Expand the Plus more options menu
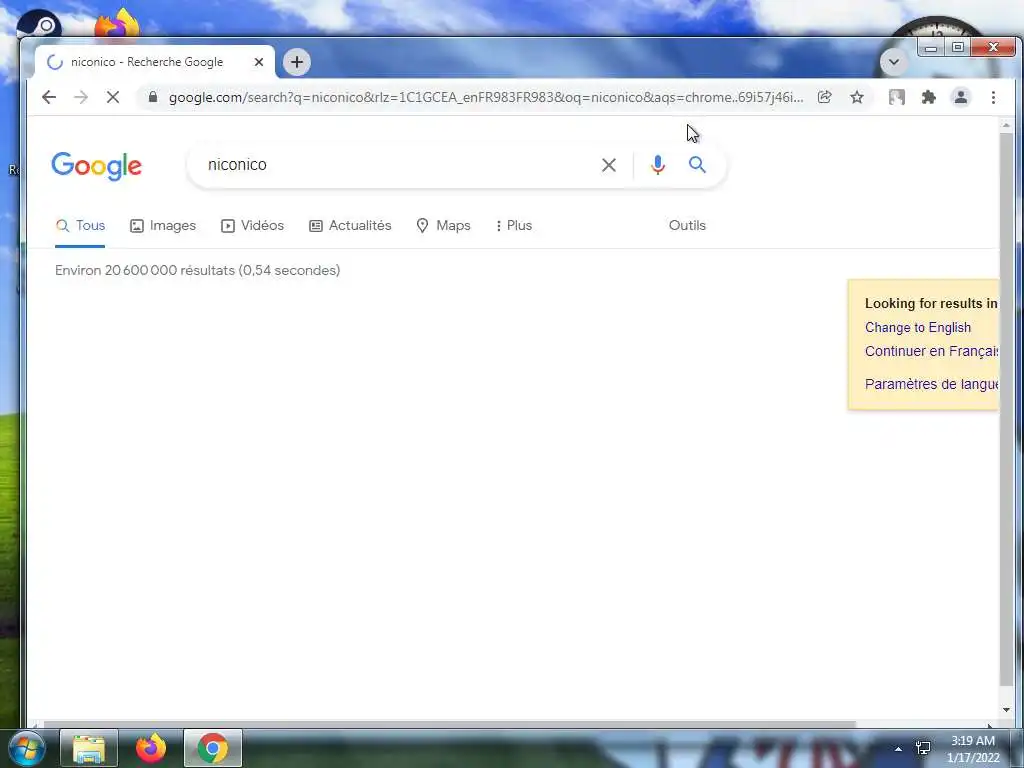 coord(514,226)
